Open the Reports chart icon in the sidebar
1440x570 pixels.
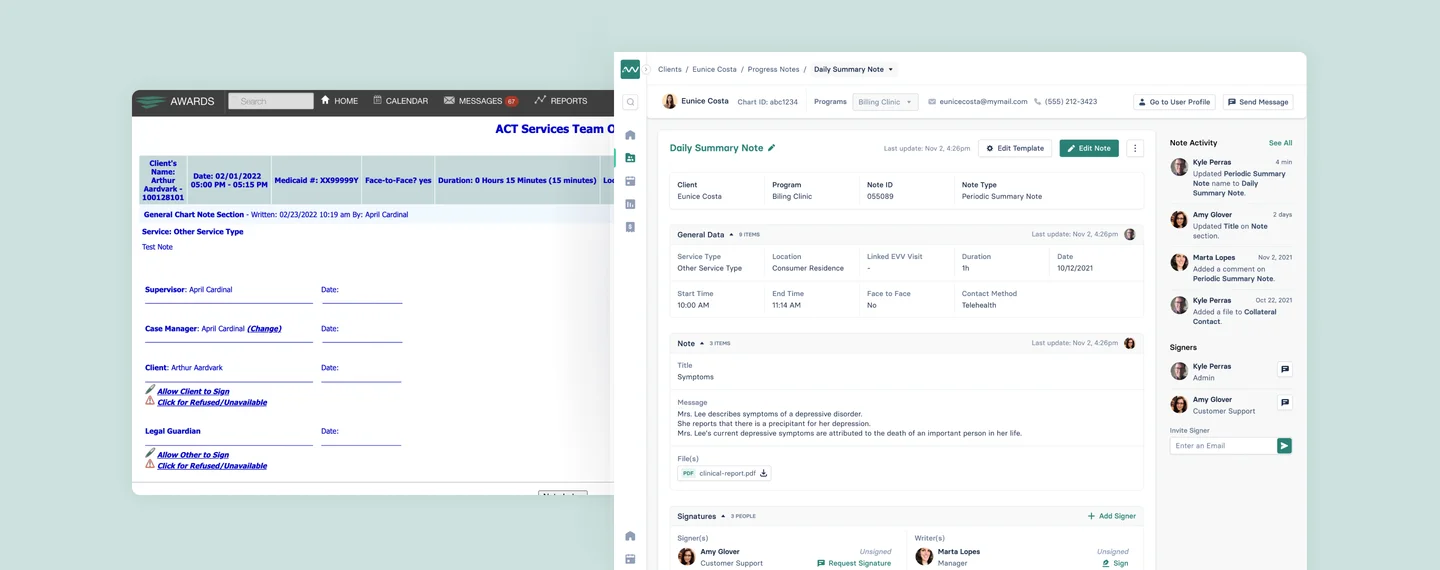[x=630, y=204]
